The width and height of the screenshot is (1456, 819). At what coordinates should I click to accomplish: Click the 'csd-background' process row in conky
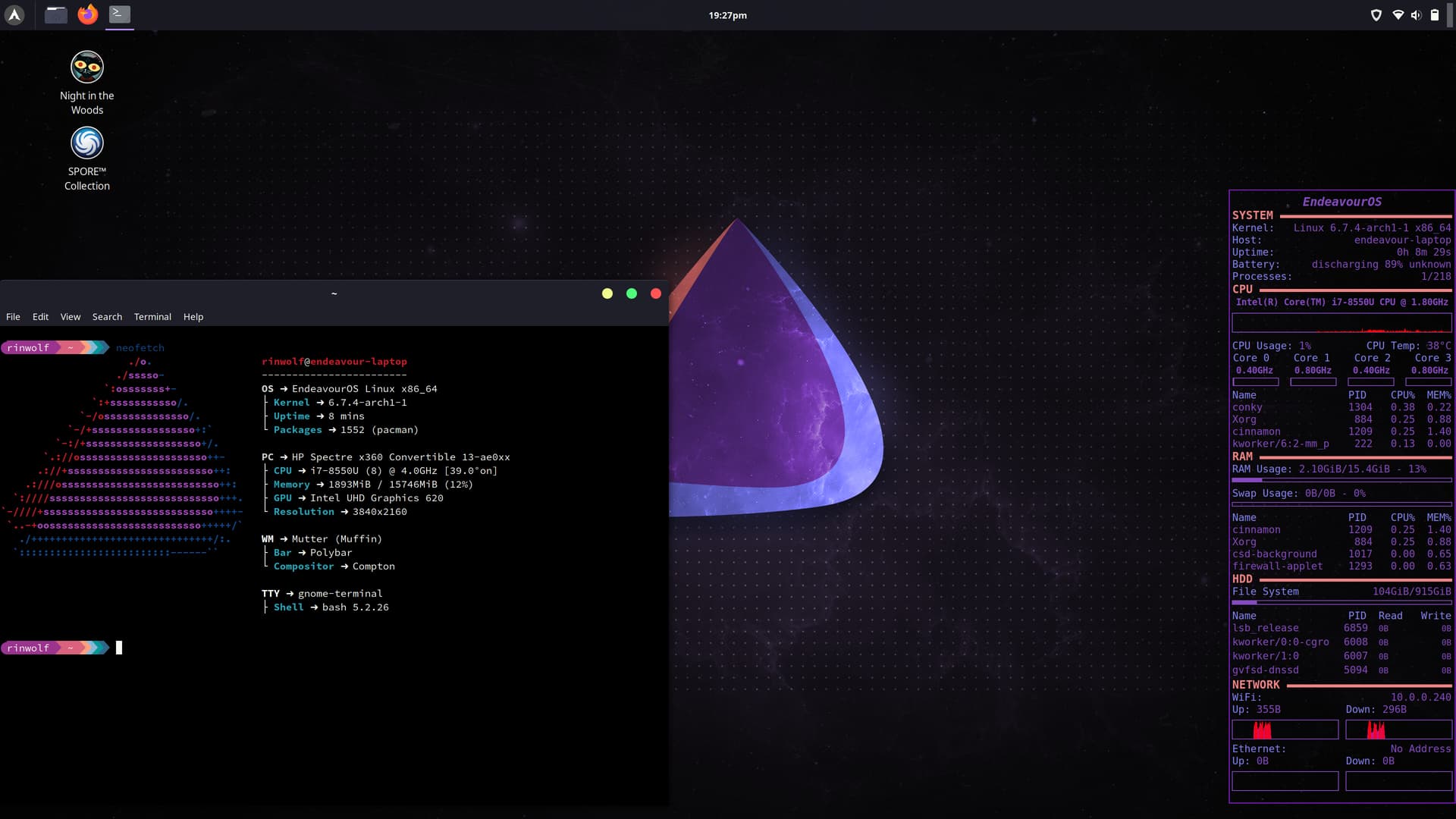[x=1341, y=554]
